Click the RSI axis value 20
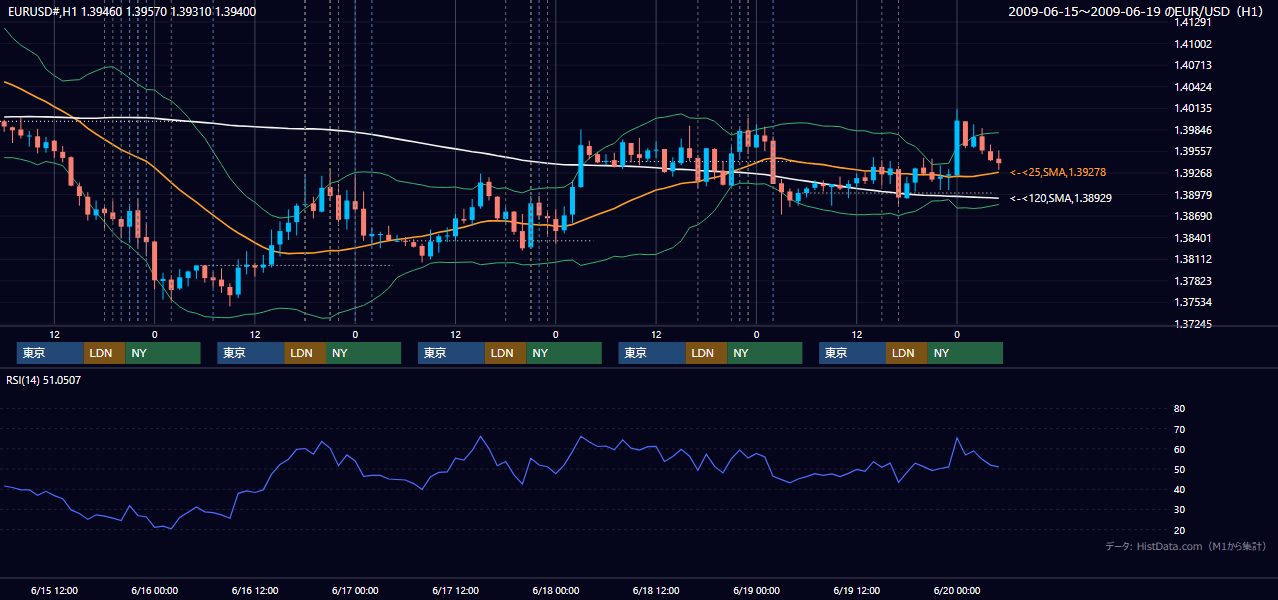Screen dimensions: 1278x600 click(1179, 531)
